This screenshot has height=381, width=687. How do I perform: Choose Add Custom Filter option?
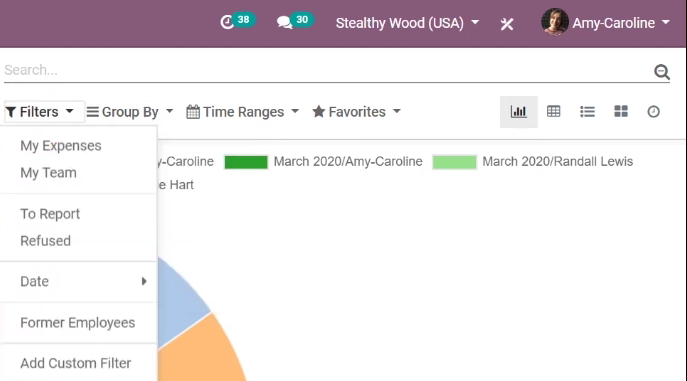coord(76,363)
